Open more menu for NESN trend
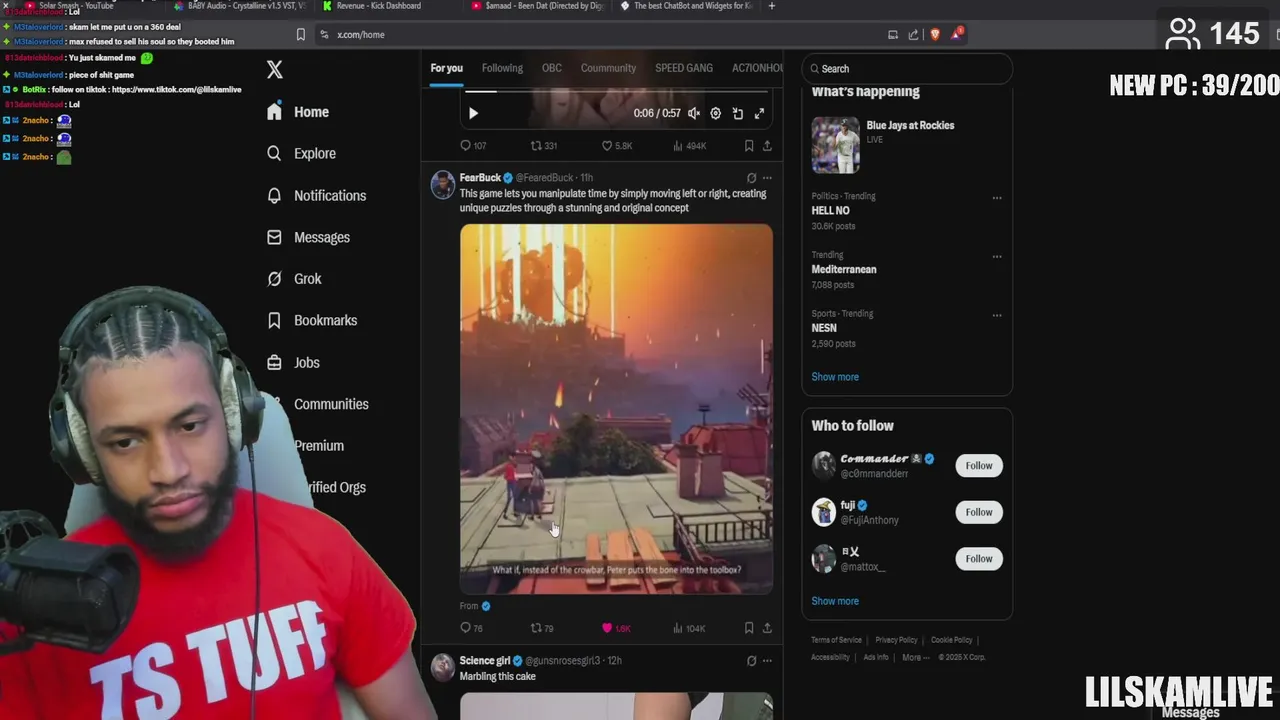This screenshot has height=720, width=1280. [996, 315]
